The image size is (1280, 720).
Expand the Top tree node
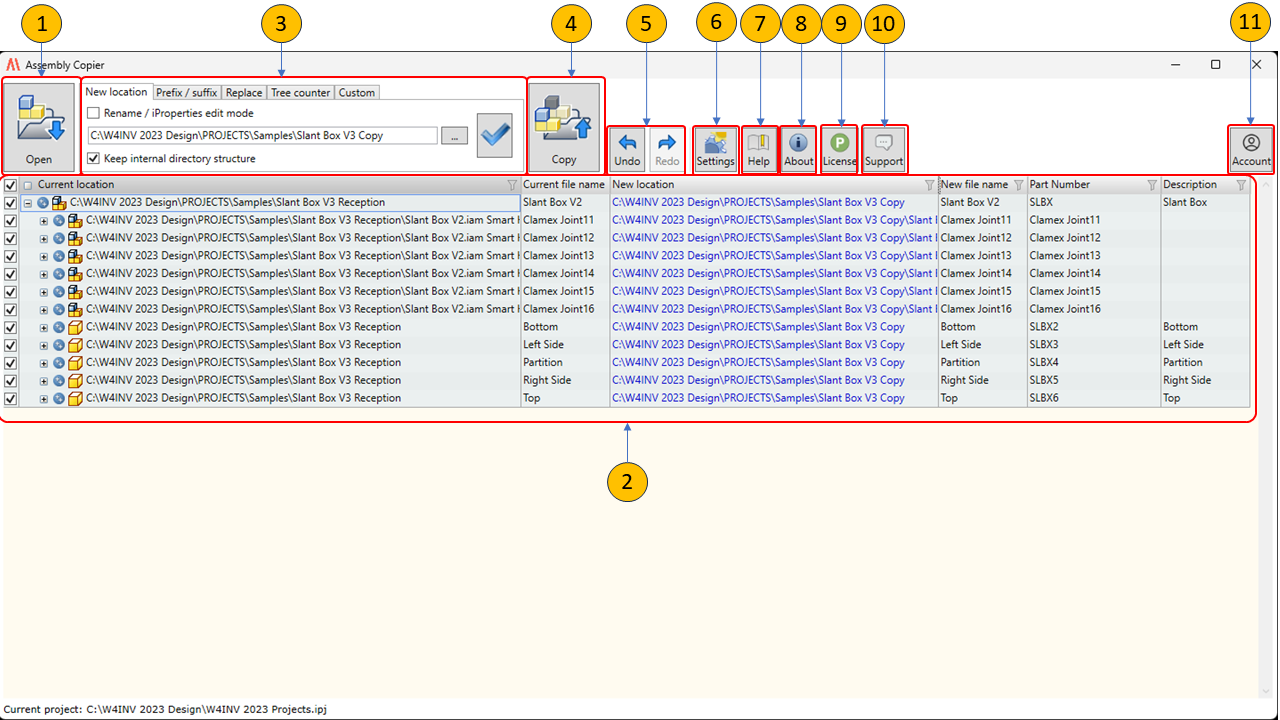[x=44, y=399]
